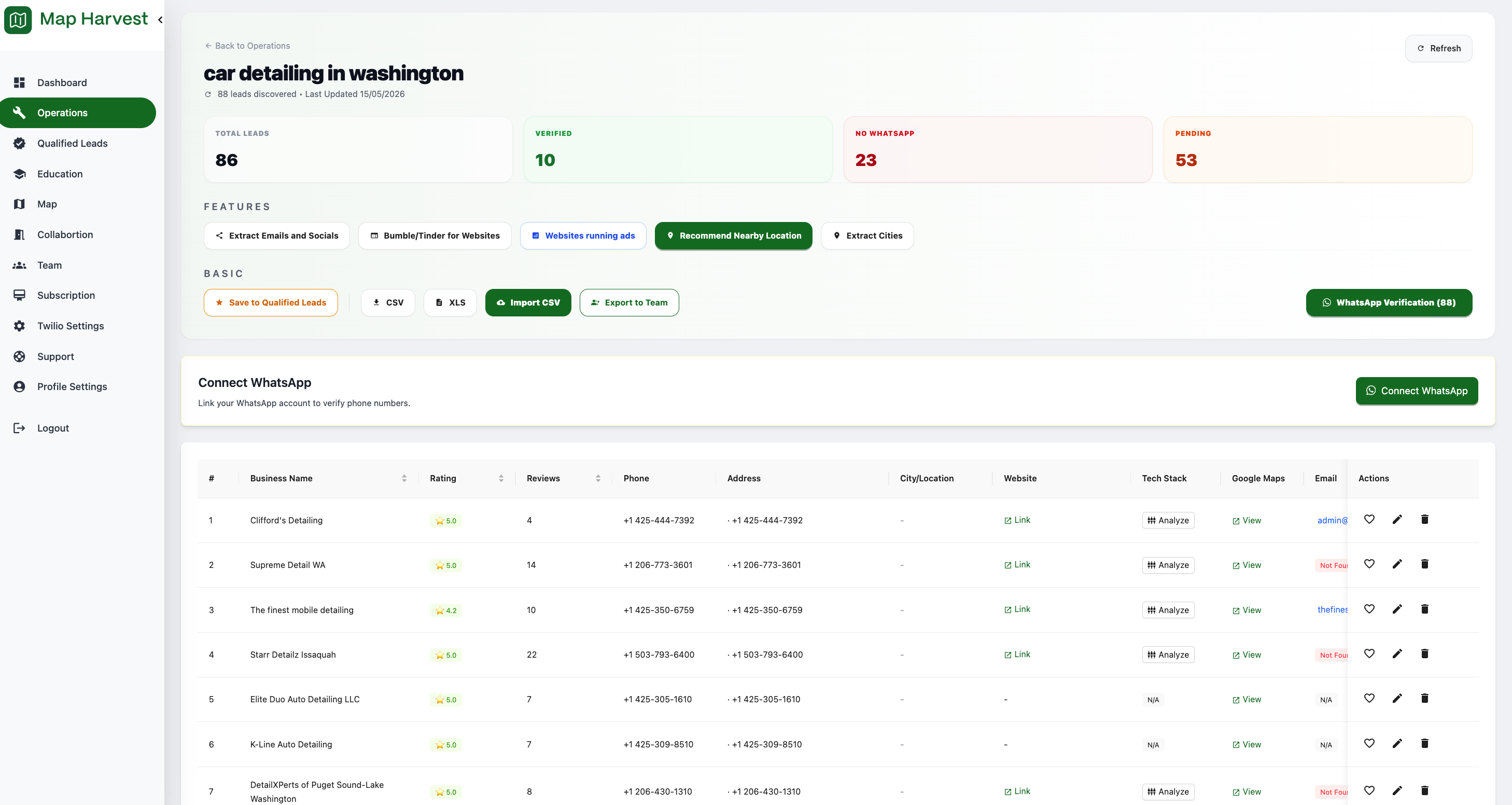Favorite Supreme Detail WA lead
1512x805 pixels.
tap(1369, 564)
